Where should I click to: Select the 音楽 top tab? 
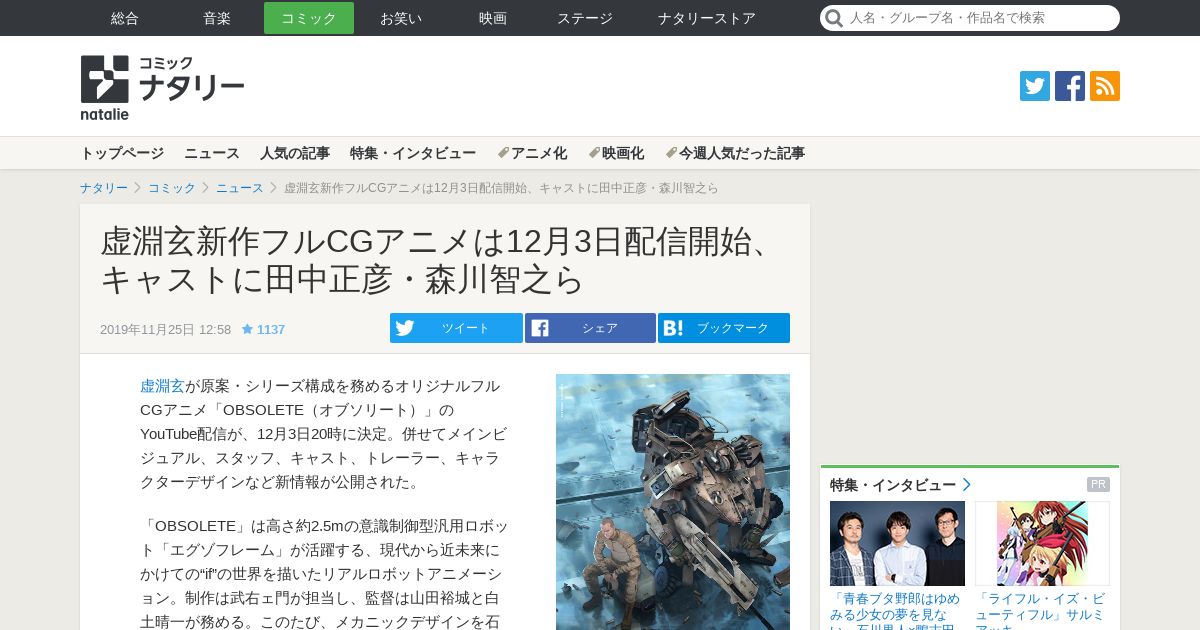point(217,18)
